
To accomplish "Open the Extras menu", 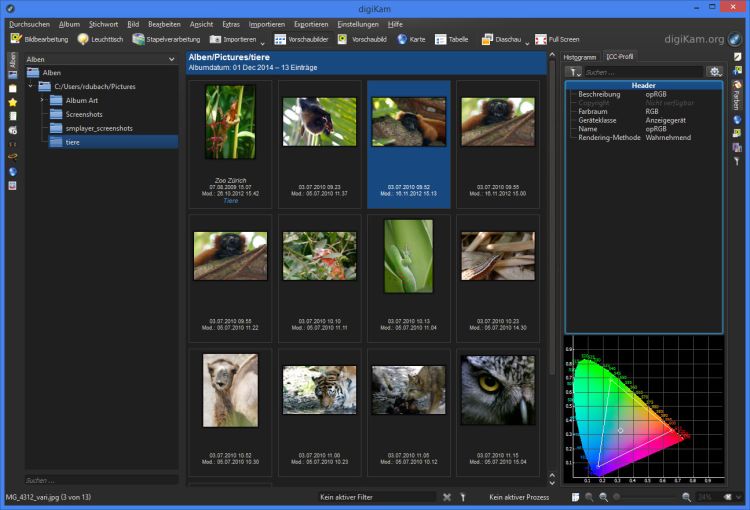I will 231,23.
